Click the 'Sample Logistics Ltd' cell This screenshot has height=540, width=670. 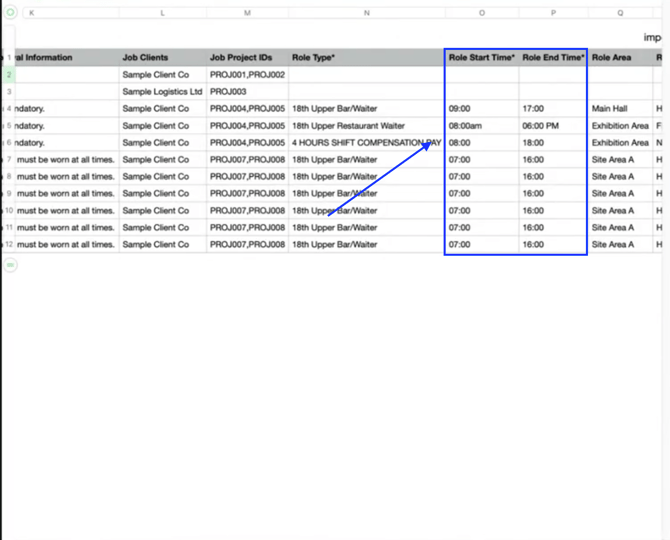click(x=163, y=92)
